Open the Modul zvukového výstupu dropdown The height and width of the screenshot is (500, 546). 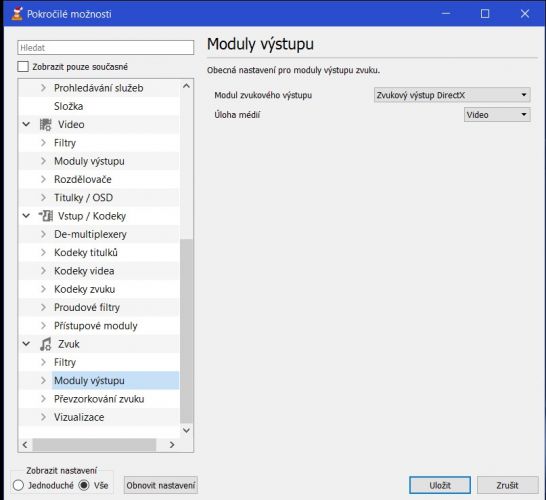point(452,95)
